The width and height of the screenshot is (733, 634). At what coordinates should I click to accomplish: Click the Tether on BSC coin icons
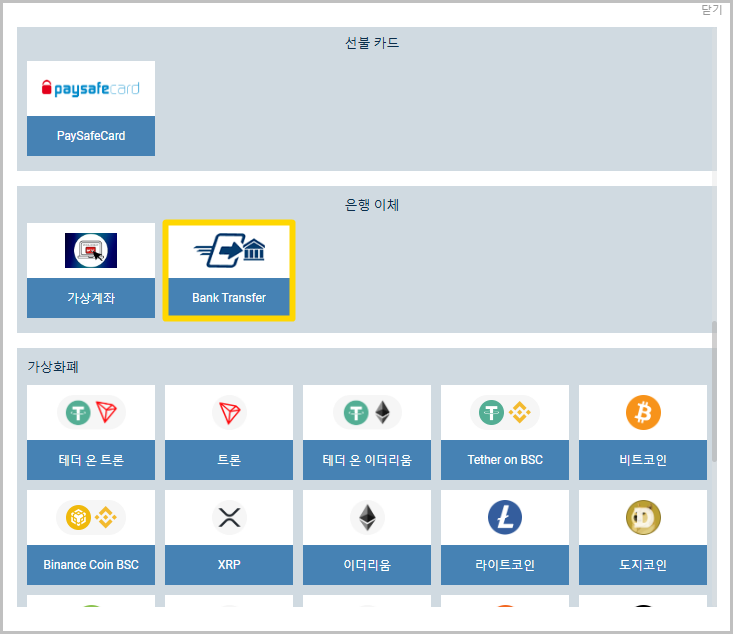tap(505, 412)
